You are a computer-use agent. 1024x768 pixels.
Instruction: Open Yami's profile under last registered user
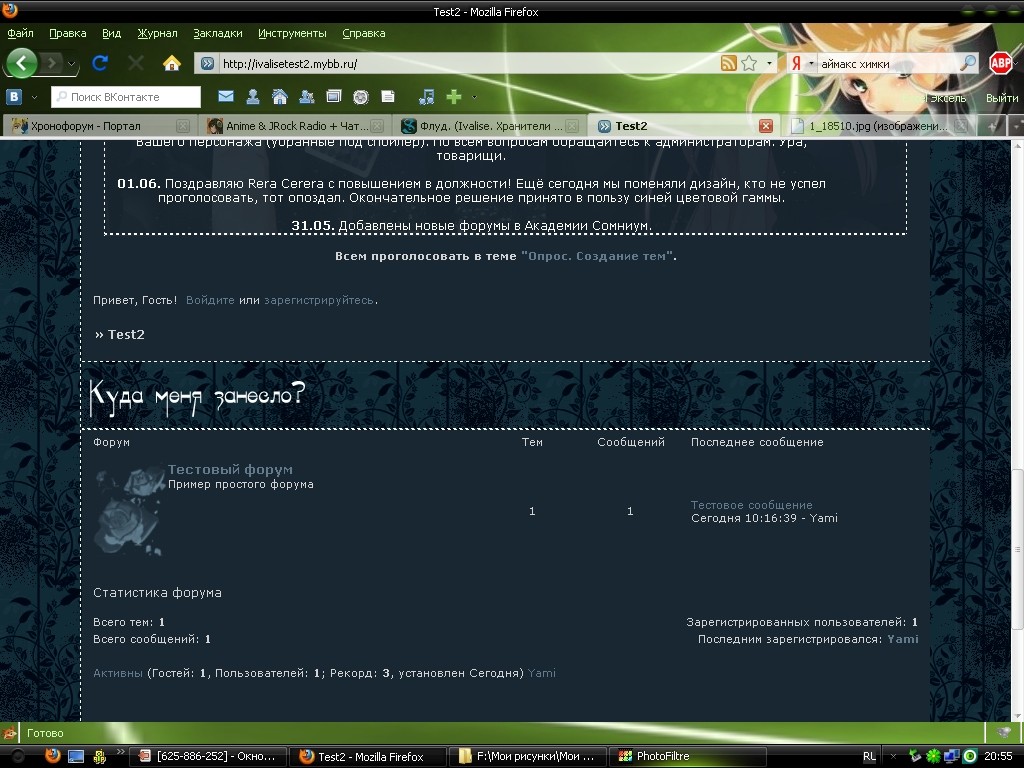point(903,639)
